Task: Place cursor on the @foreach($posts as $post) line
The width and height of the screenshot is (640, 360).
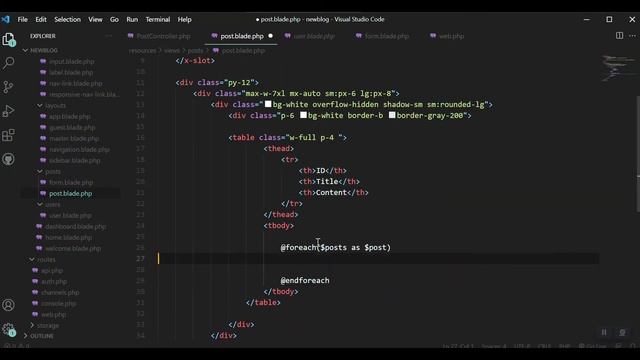Action: 336,247
